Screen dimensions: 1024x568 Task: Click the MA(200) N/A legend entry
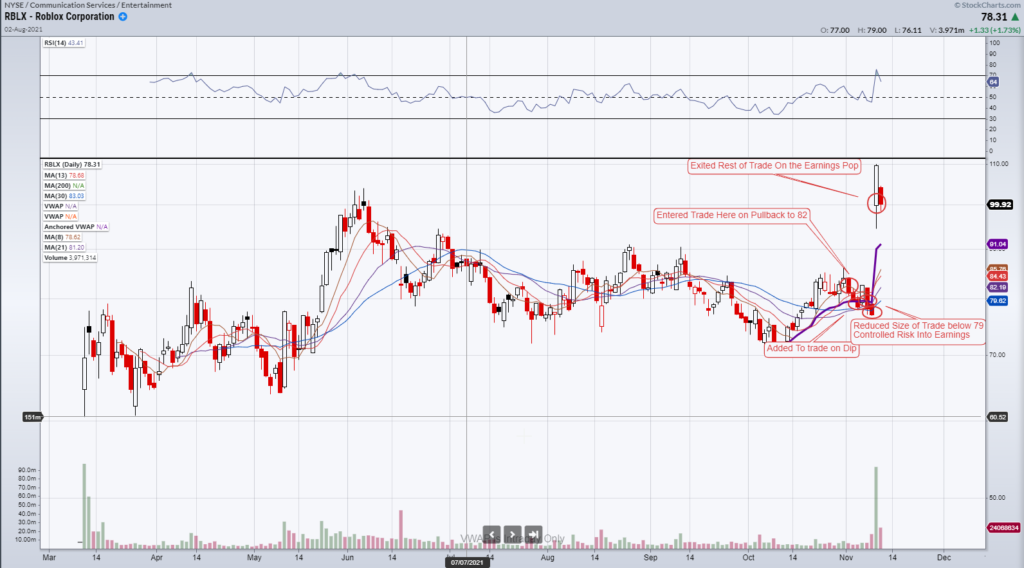64,185
